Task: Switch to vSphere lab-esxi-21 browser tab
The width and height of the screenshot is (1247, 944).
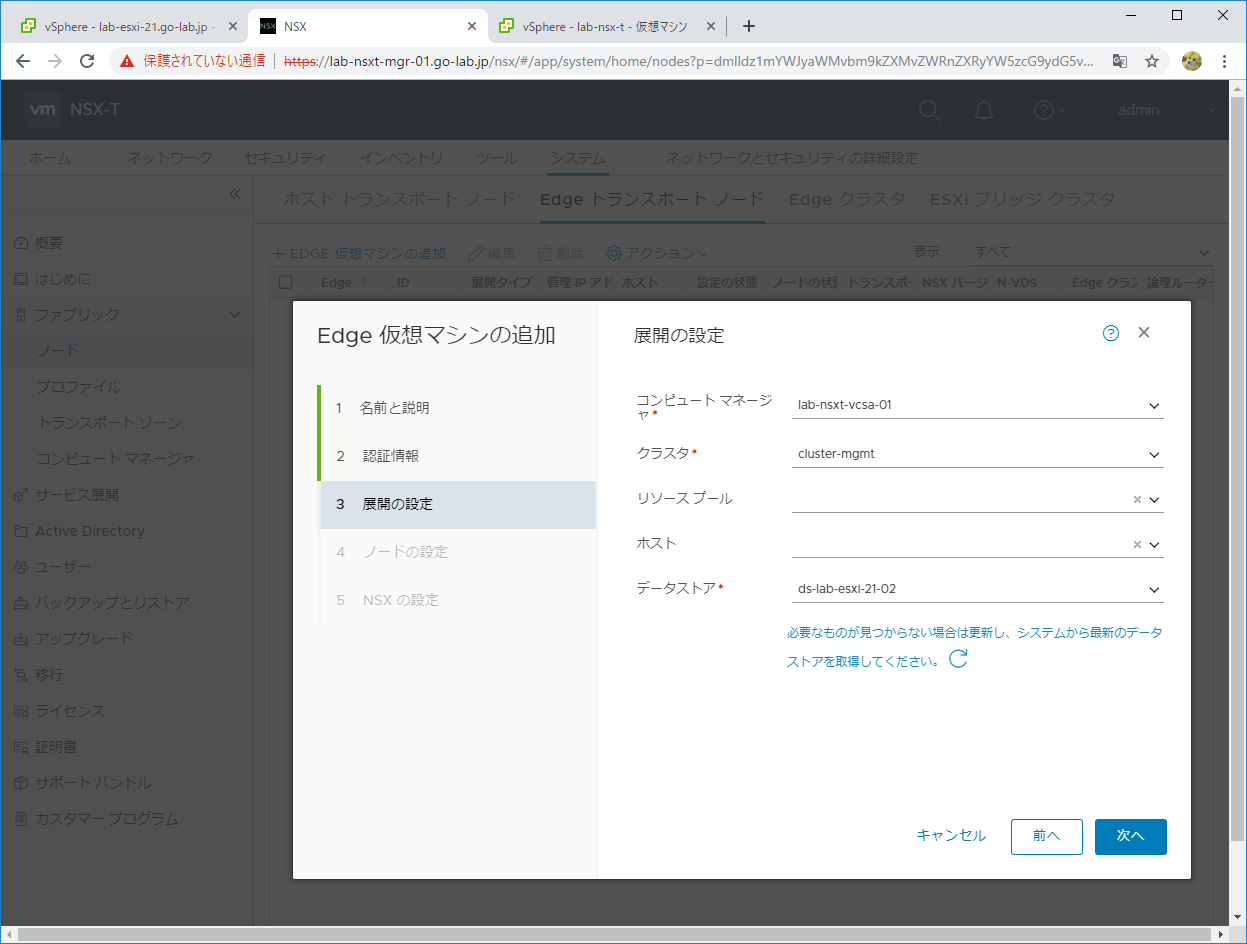Action: point(129,26)
